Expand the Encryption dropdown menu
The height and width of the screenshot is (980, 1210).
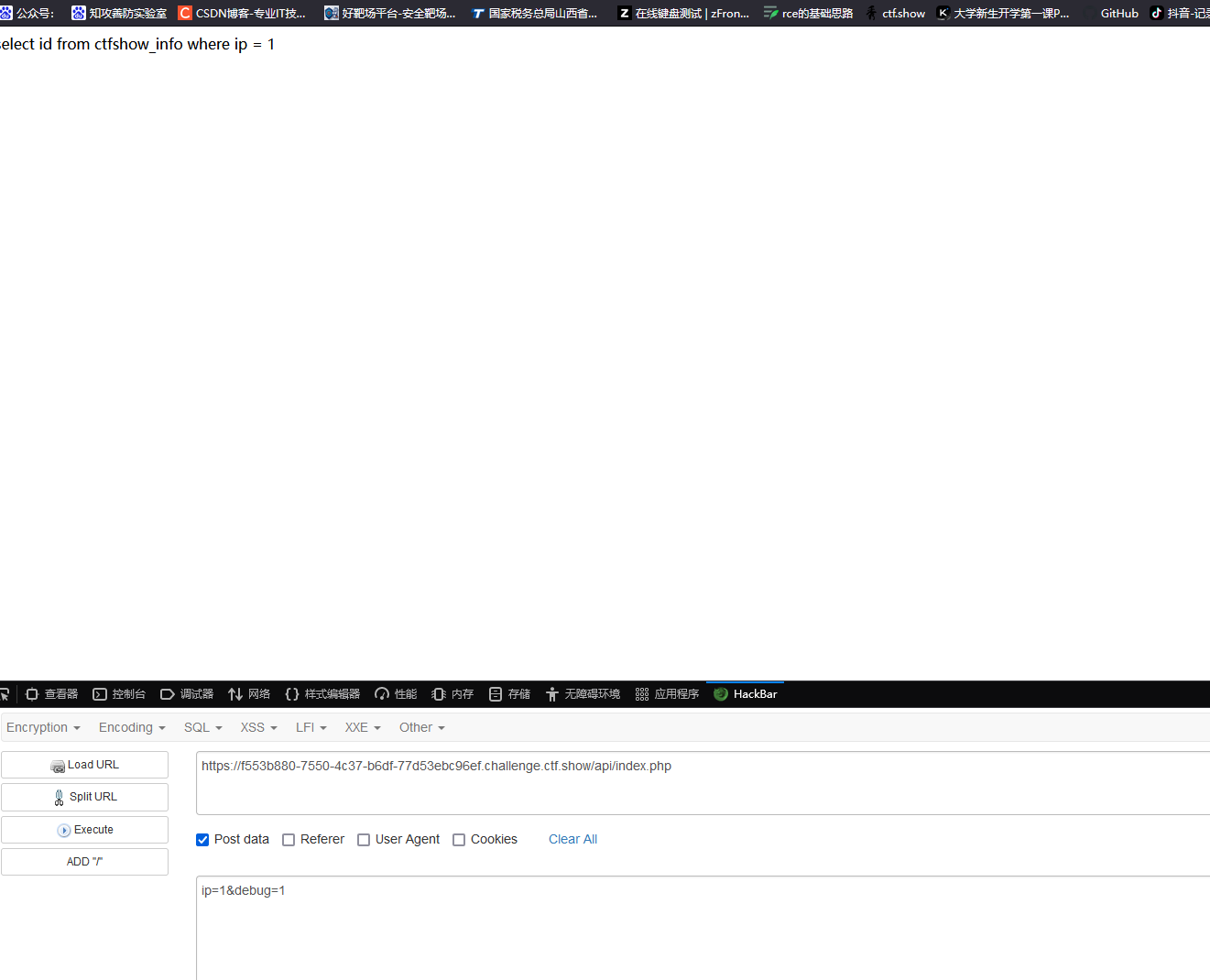43,727
